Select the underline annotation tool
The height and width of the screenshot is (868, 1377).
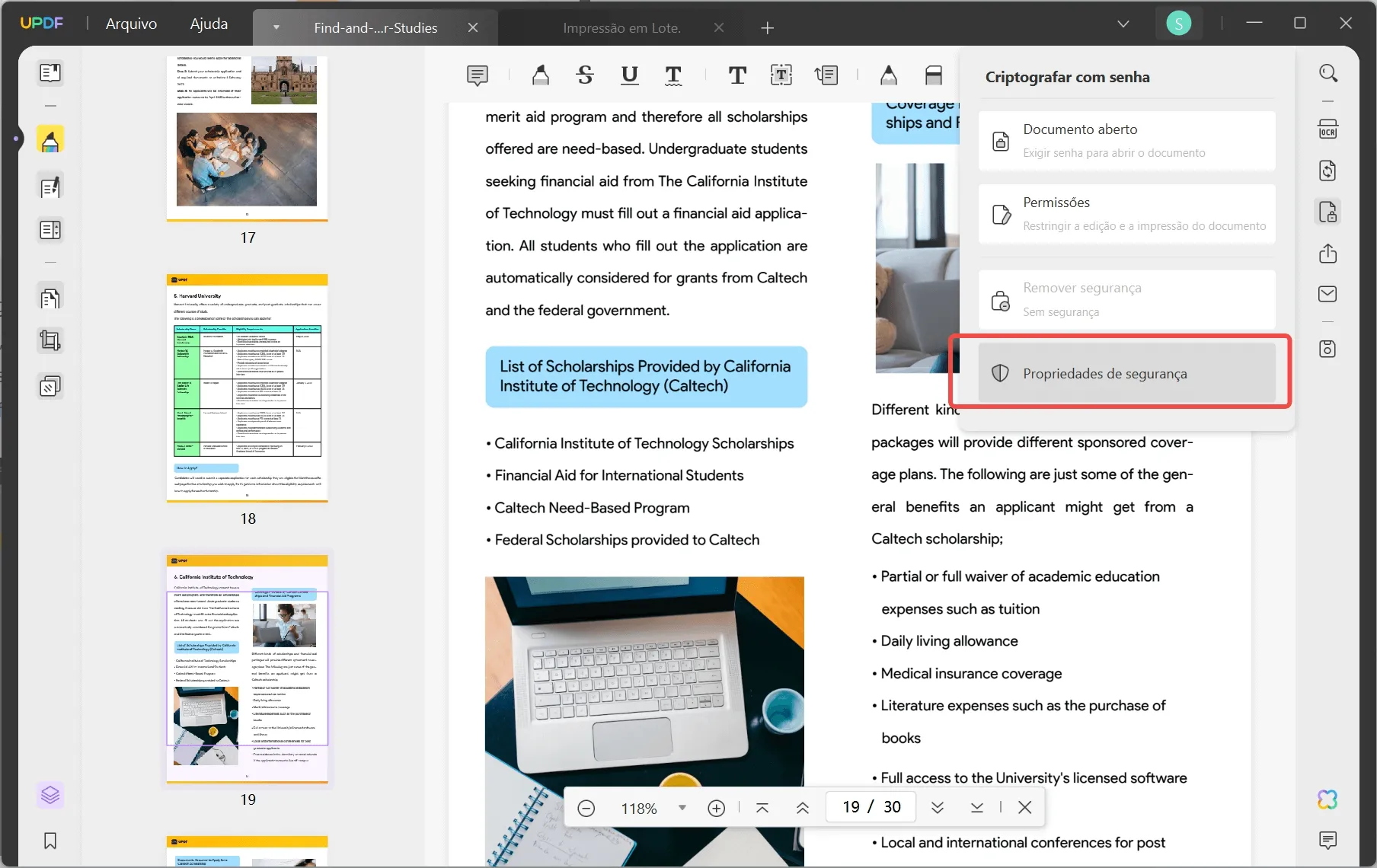pos(630,75)
